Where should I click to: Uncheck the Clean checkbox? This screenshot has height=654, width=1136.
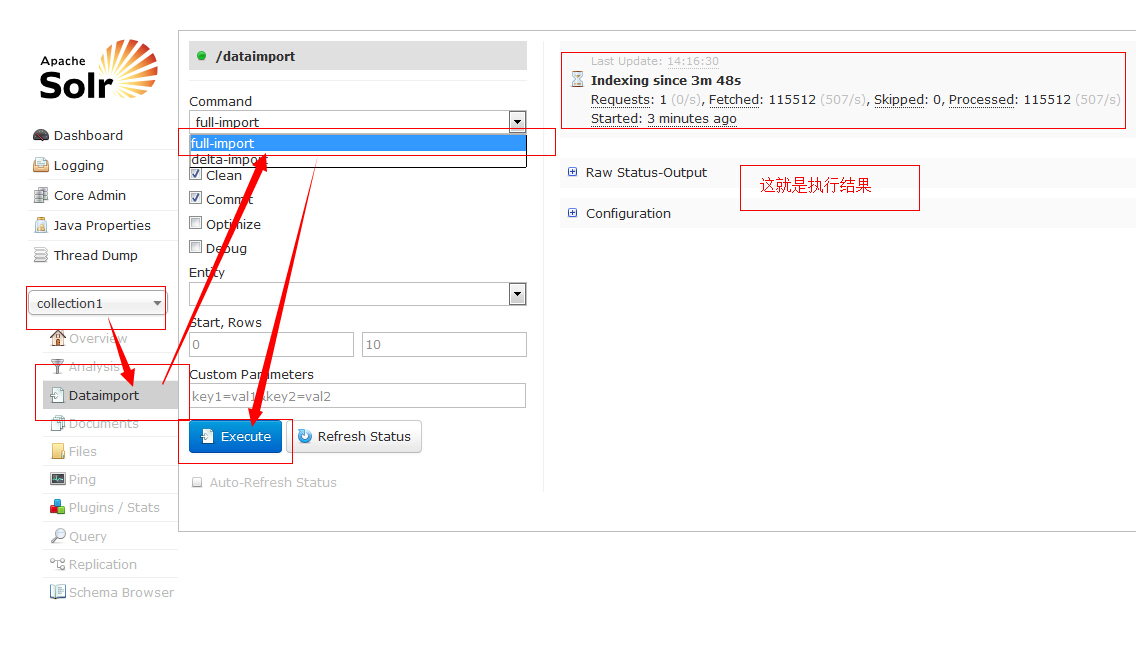(x=195, y=175)
